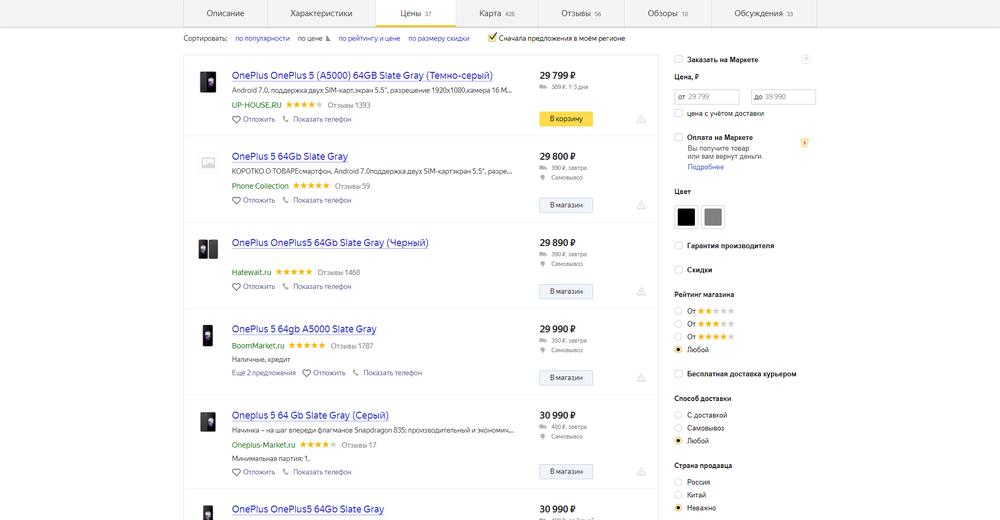Click the minimum price 'от' input field

pyautogui.click(x=707, y=97)
